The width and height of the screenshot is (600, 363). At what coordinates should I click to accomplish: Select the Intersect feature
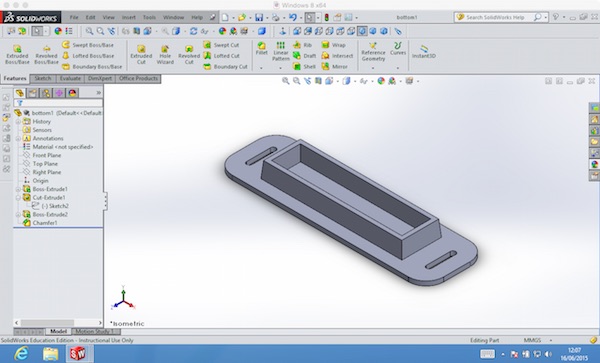(x=337, y=55)
